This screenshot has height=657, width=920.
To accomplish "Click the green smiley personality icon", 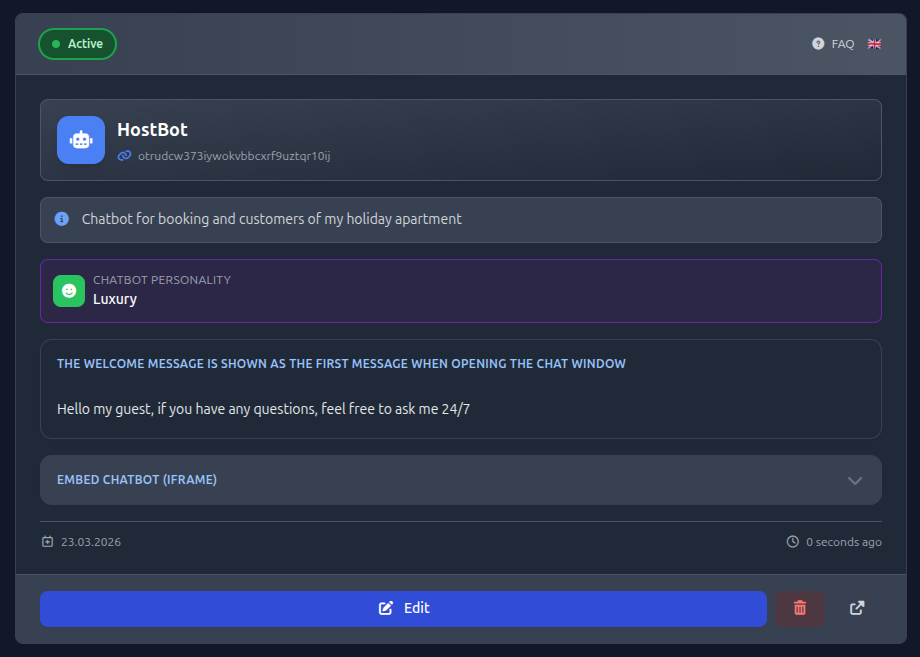I will point(69,291).
